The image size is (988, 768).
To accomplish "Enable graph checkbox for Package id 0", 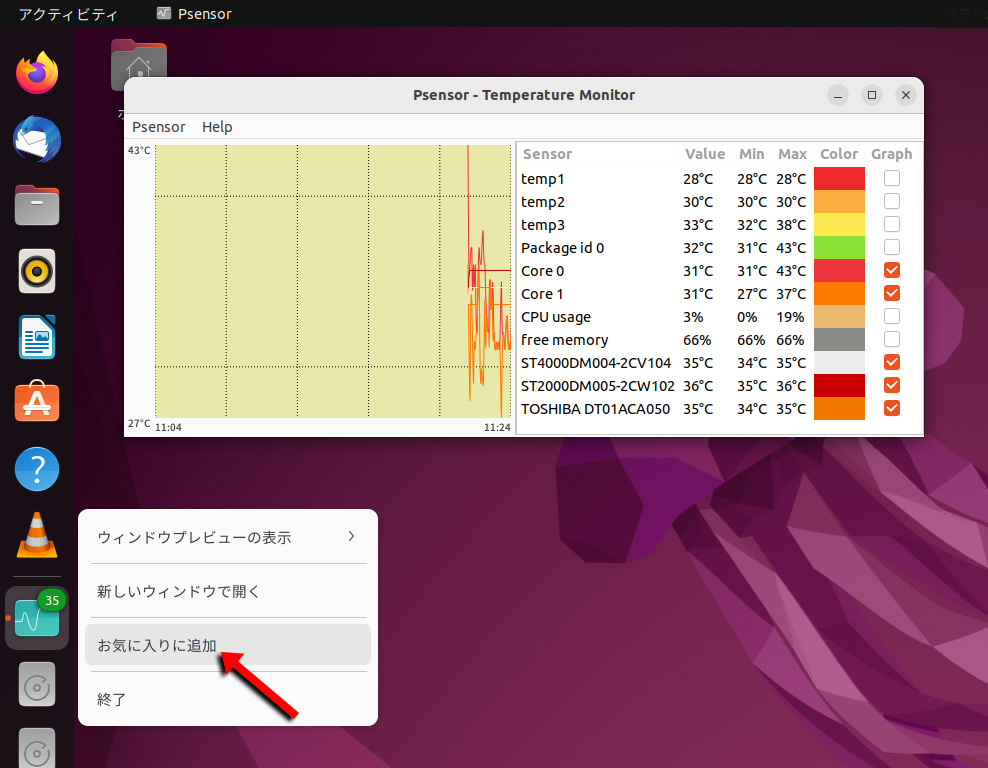I will click(x=892, y=247).
